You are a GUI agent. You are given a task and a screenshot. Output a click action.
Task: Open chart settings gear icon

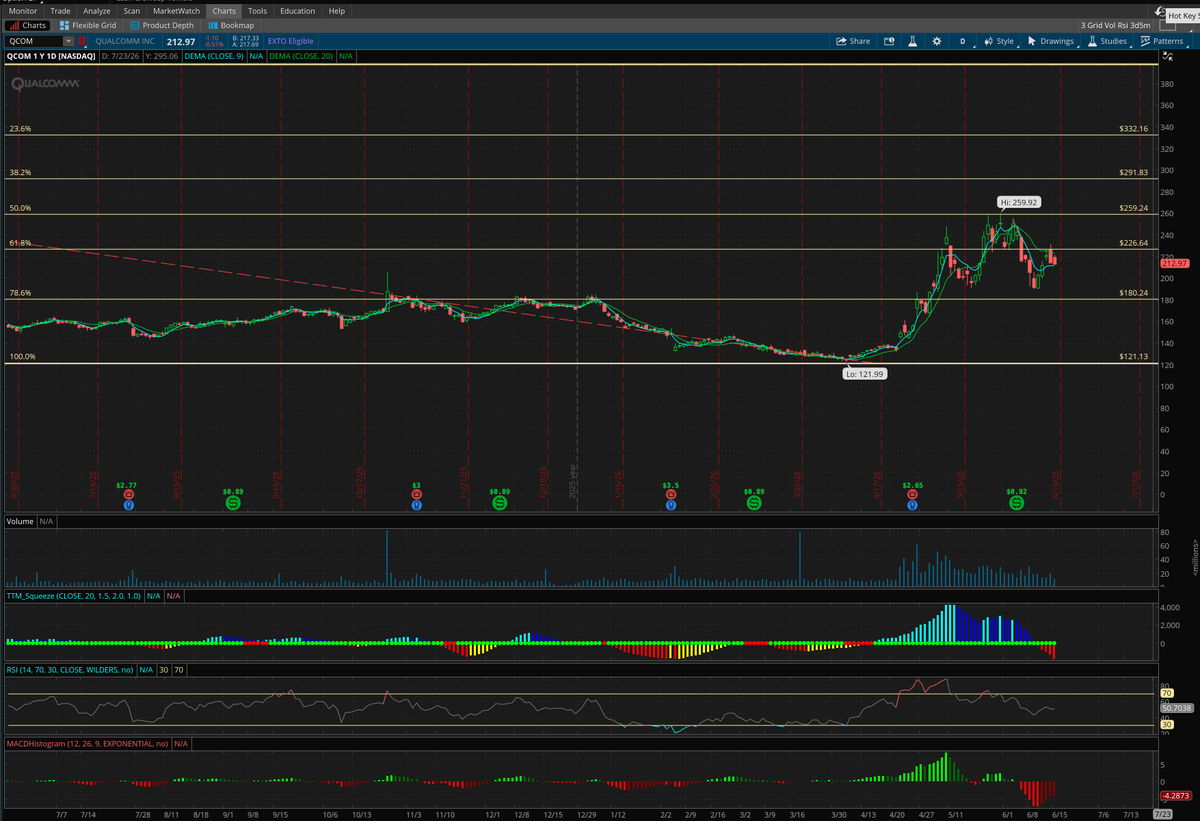pyautogui.click(x=936, y=41)
